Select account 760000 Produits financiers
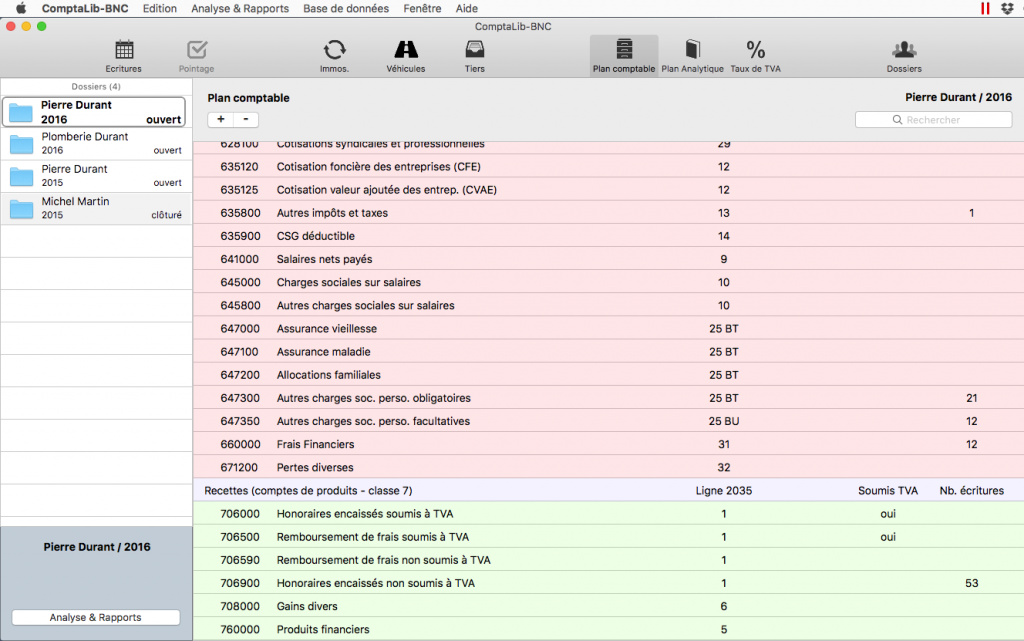The width and height of the screenshot is (1024, 641). click(x=609, y=630)
